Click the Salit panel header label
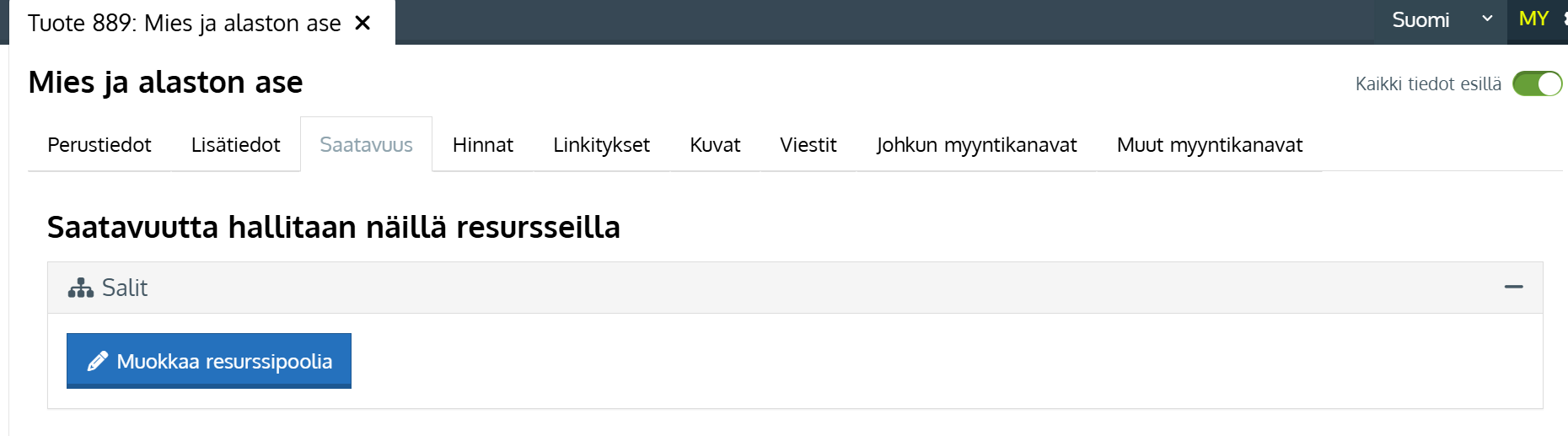The image size is (1568, 436). [x=125, y=288]
